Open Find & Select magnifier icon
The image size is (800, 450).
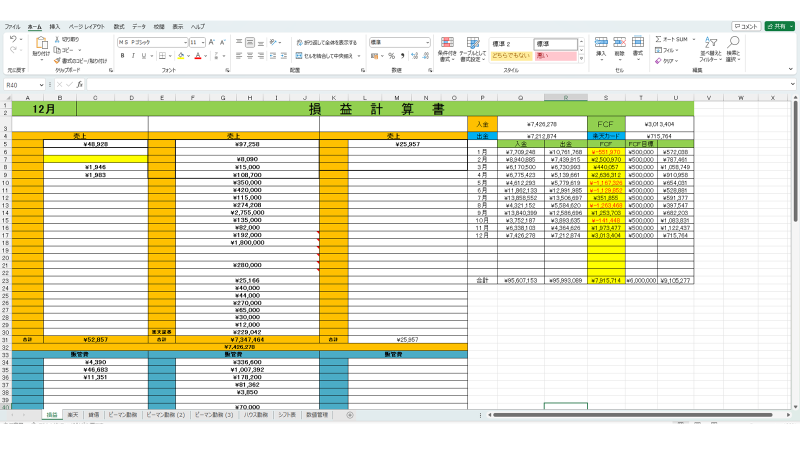pos(733,46)
